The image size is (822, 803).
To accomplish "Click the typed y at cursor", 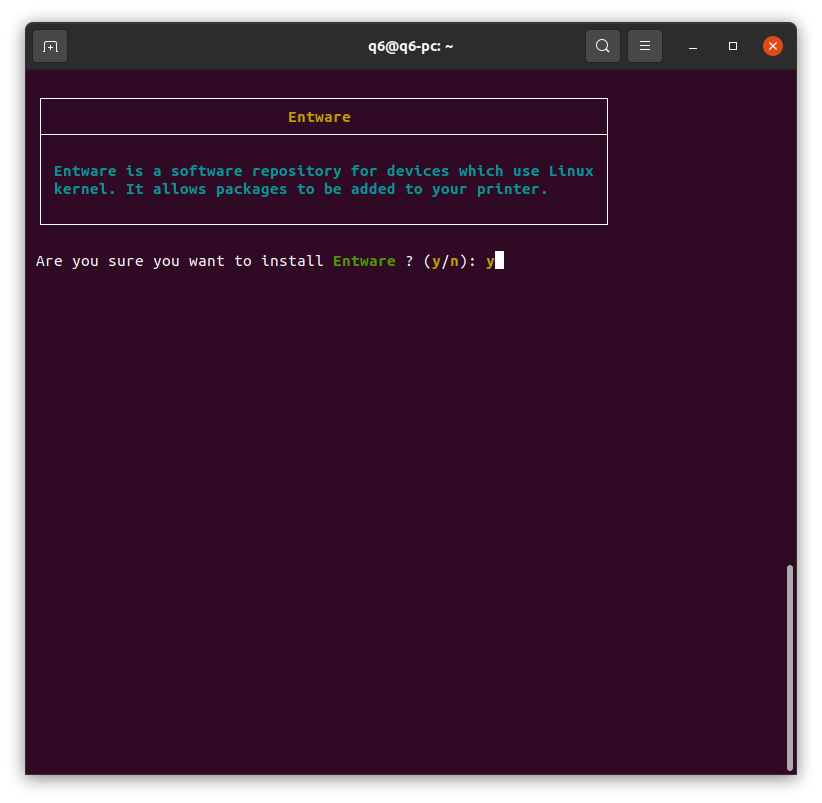I will tap(490, 261).
